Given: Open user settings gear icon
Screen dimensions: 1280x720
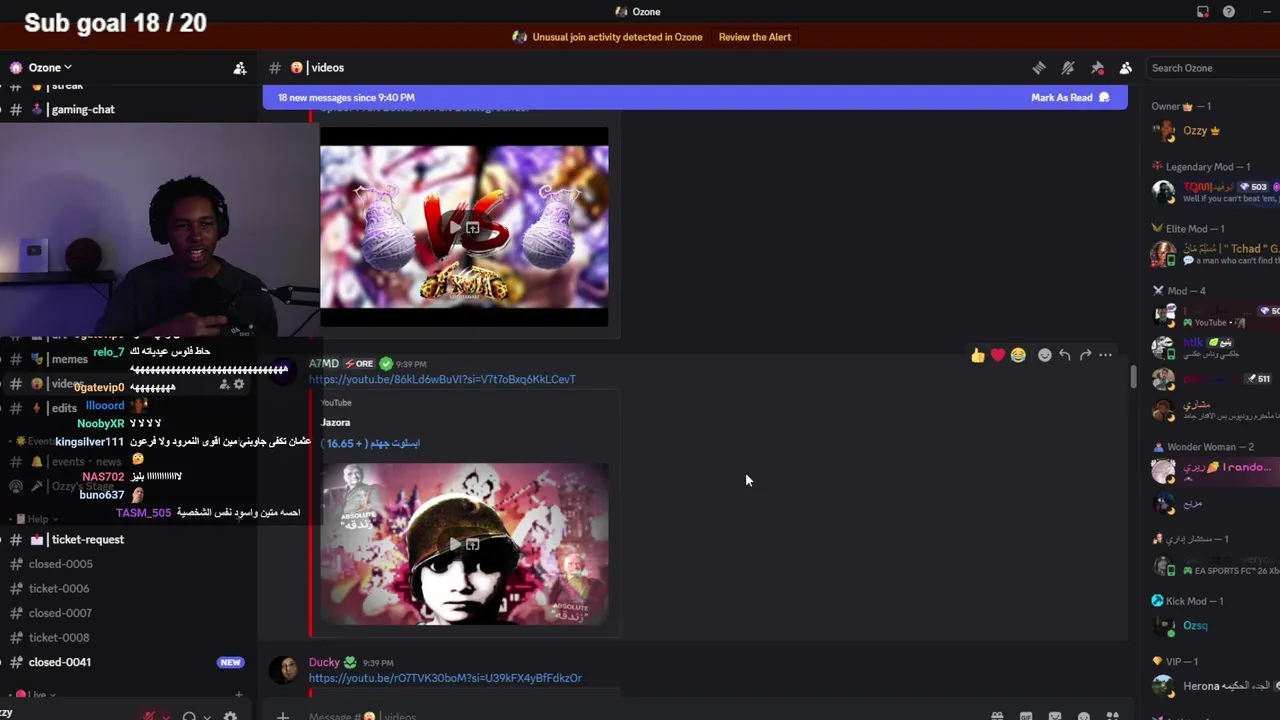Looking at the screenshot, I should pyautogui.click(x=230, y=716).
